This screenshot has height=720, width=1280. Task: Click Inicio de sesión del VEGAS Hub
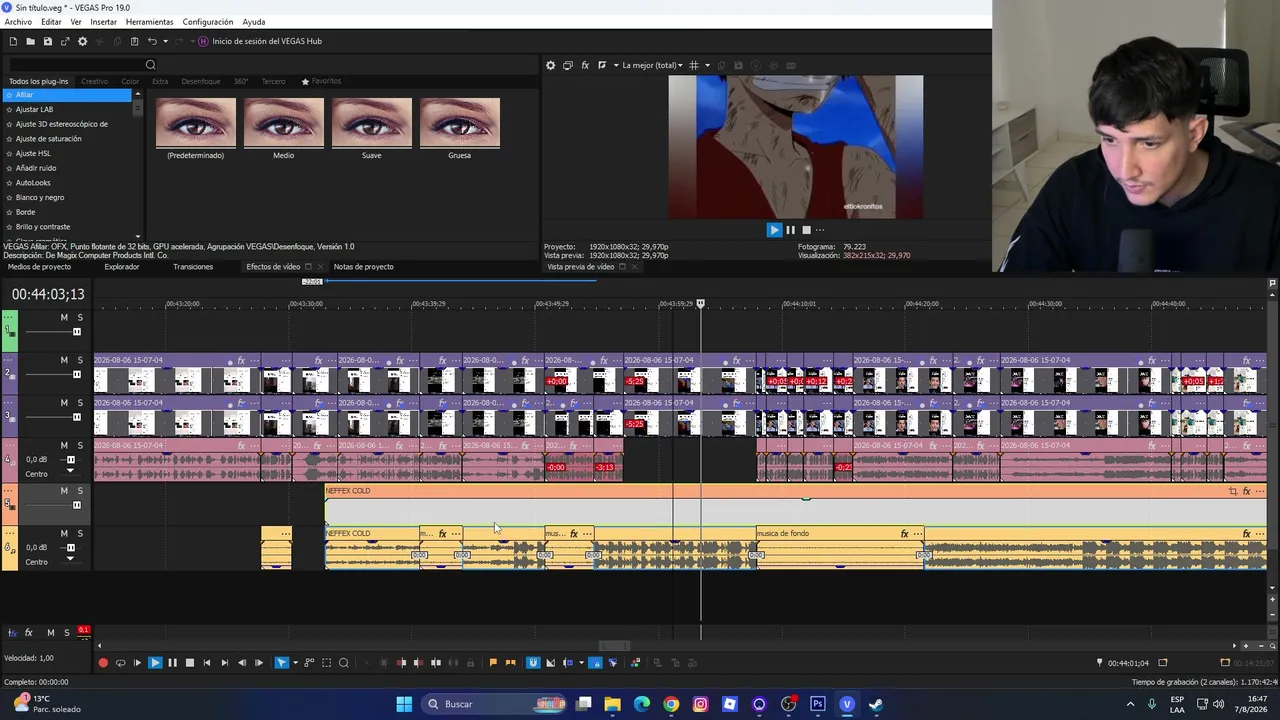pos(260,41)
